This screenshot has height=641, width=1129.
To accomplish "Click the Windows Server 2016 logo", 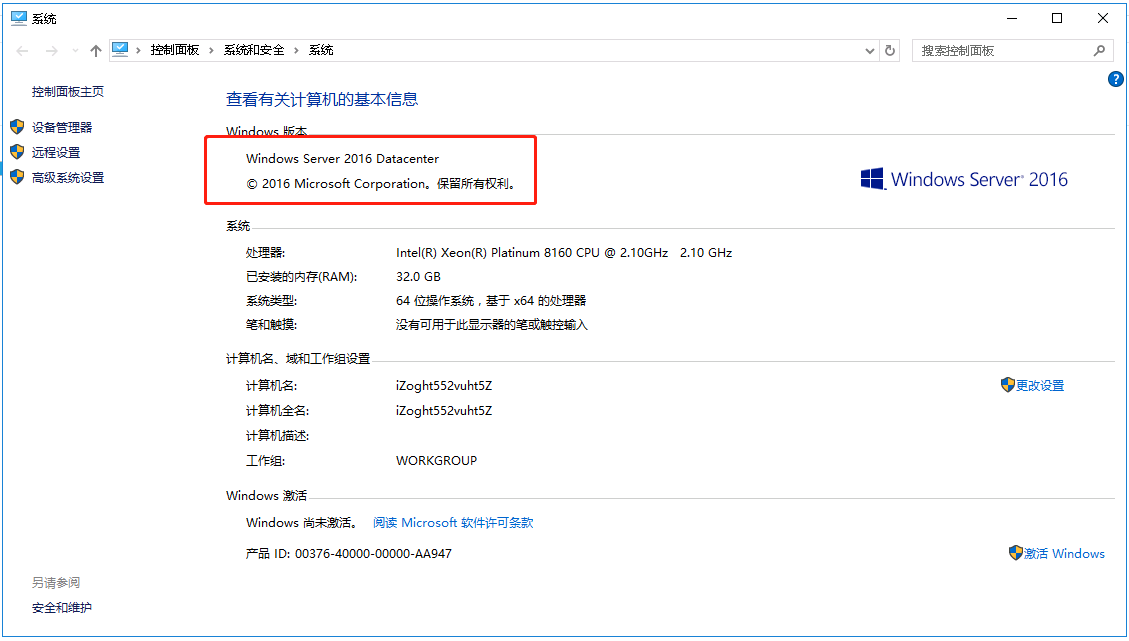I will tap(964, 179).
